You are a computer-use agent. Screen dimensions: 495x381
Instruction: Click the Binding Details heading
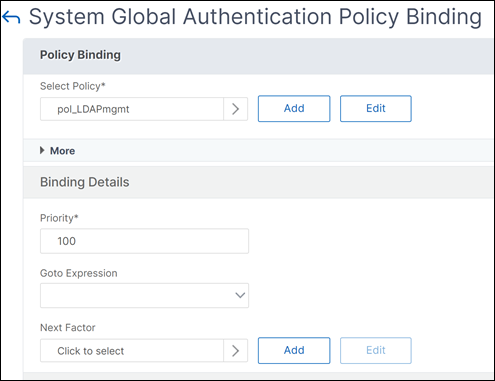coord(85,182)
